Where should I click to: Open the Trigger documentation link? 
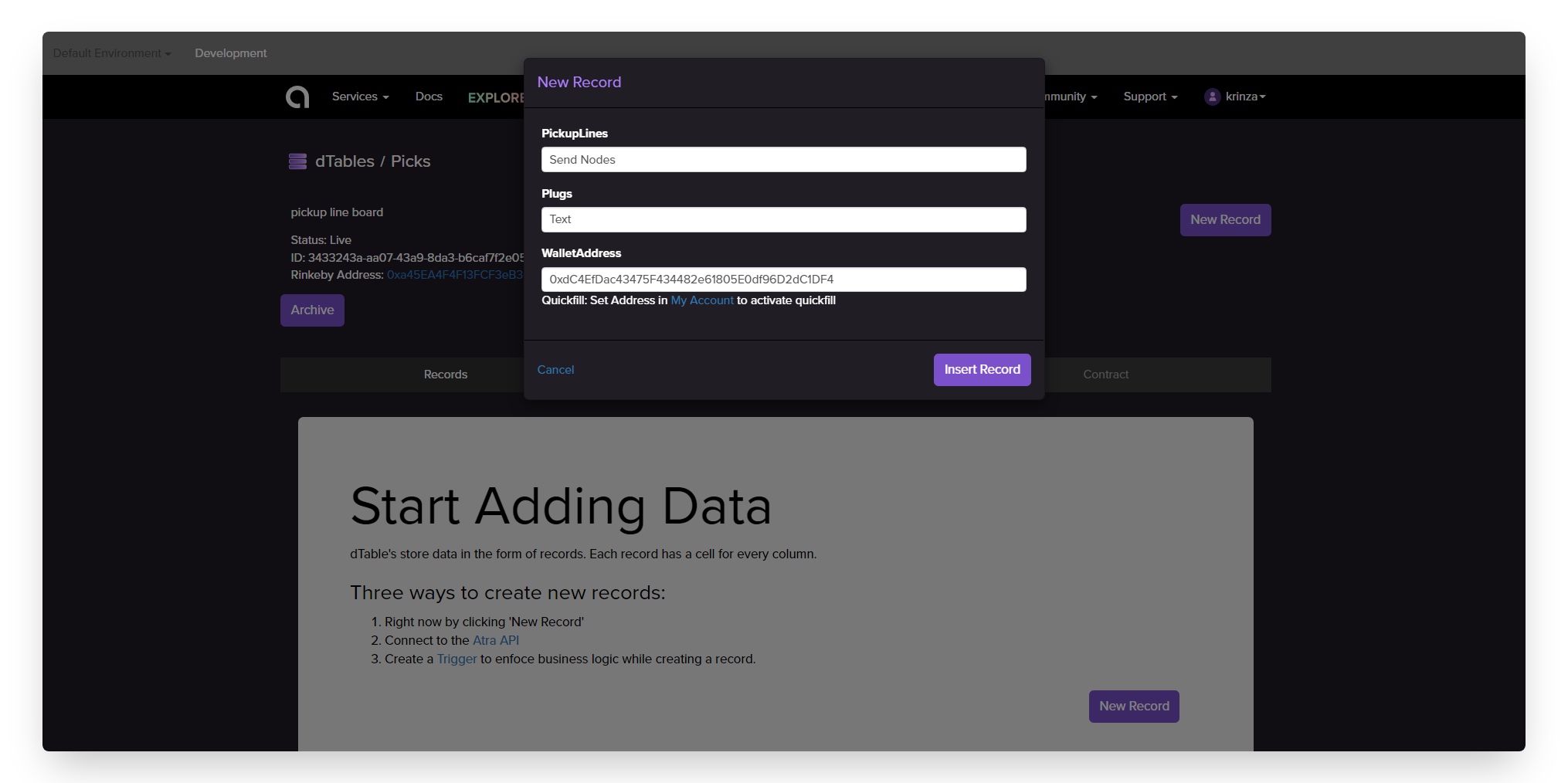tap(456, 659)
